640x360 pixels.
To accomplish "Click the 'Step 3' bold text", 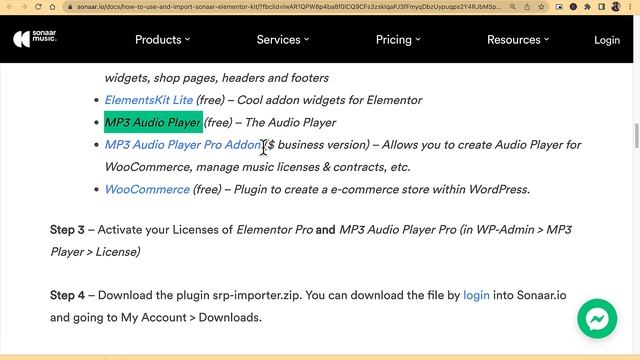I will pyautogui.click(x=67, y=230).
